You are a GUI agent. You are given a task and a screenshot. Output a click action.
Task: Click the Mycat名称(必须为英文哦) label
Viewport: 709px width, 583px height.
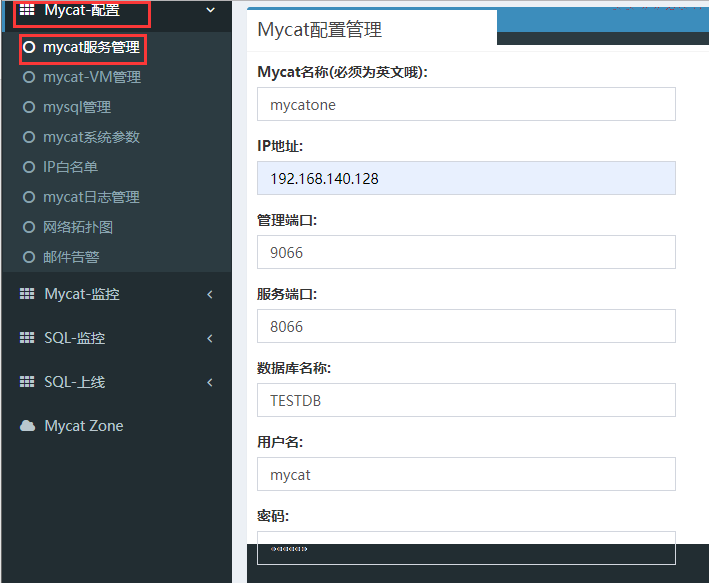tap(342, 72)
